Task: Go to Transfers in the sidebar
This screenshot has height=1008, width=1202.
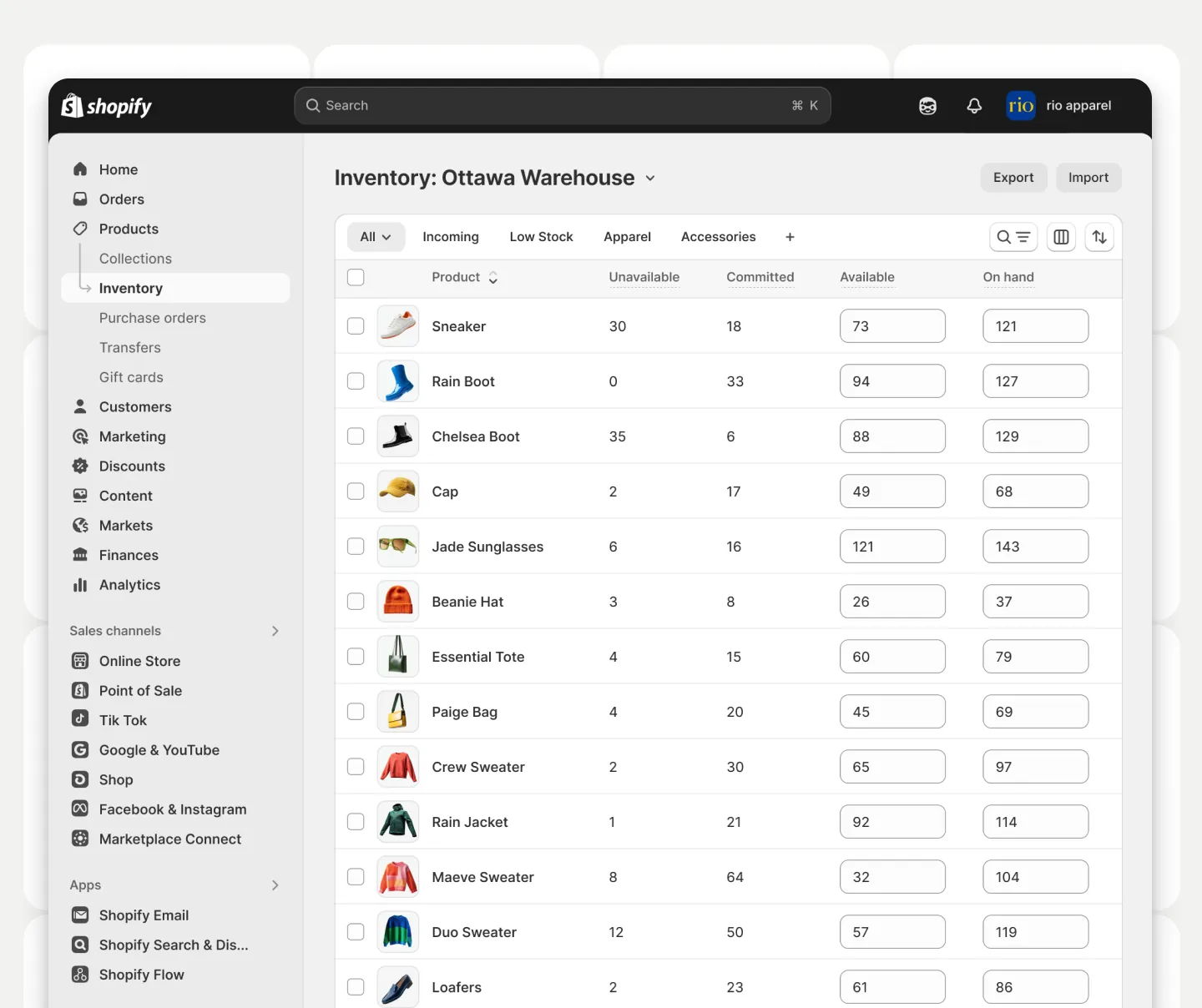Action: click(x=130, y=347)
